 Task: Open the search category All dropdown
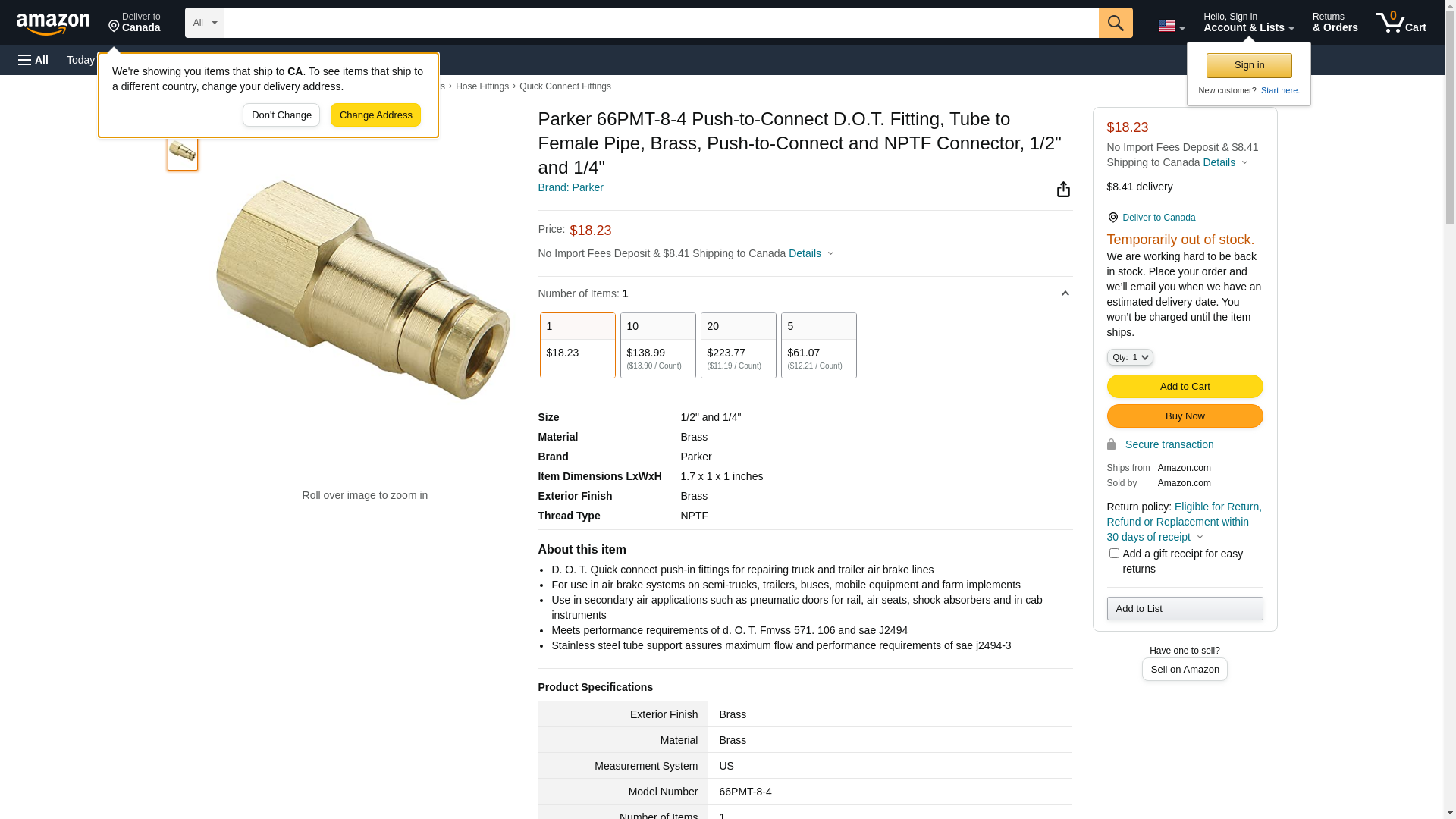tap(204, 23)
